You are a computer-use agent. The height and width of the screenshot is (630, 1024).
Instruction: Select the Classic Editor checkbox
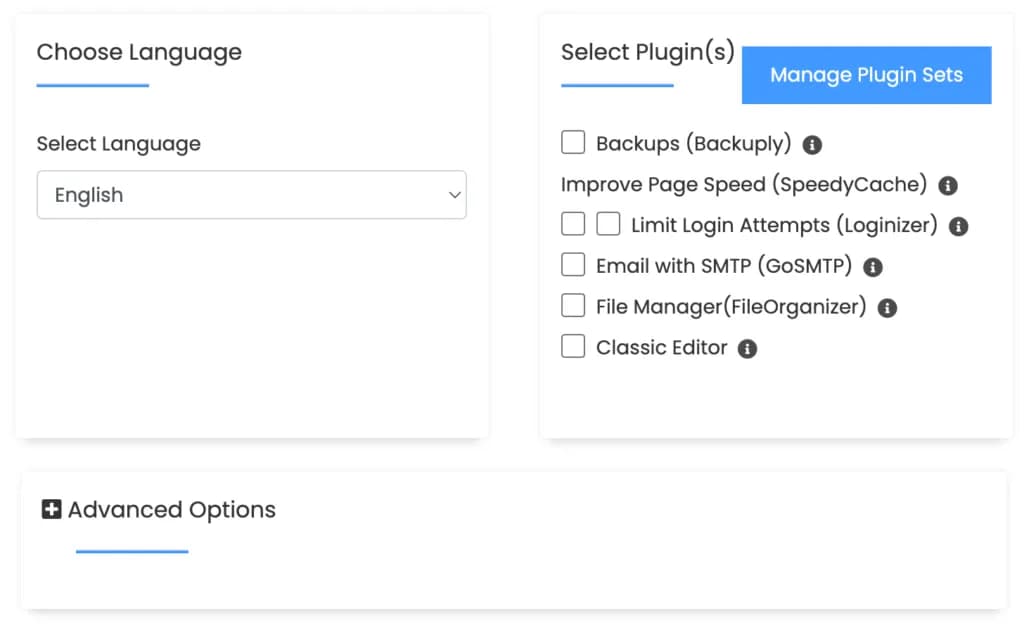click(x=572, y=345)
